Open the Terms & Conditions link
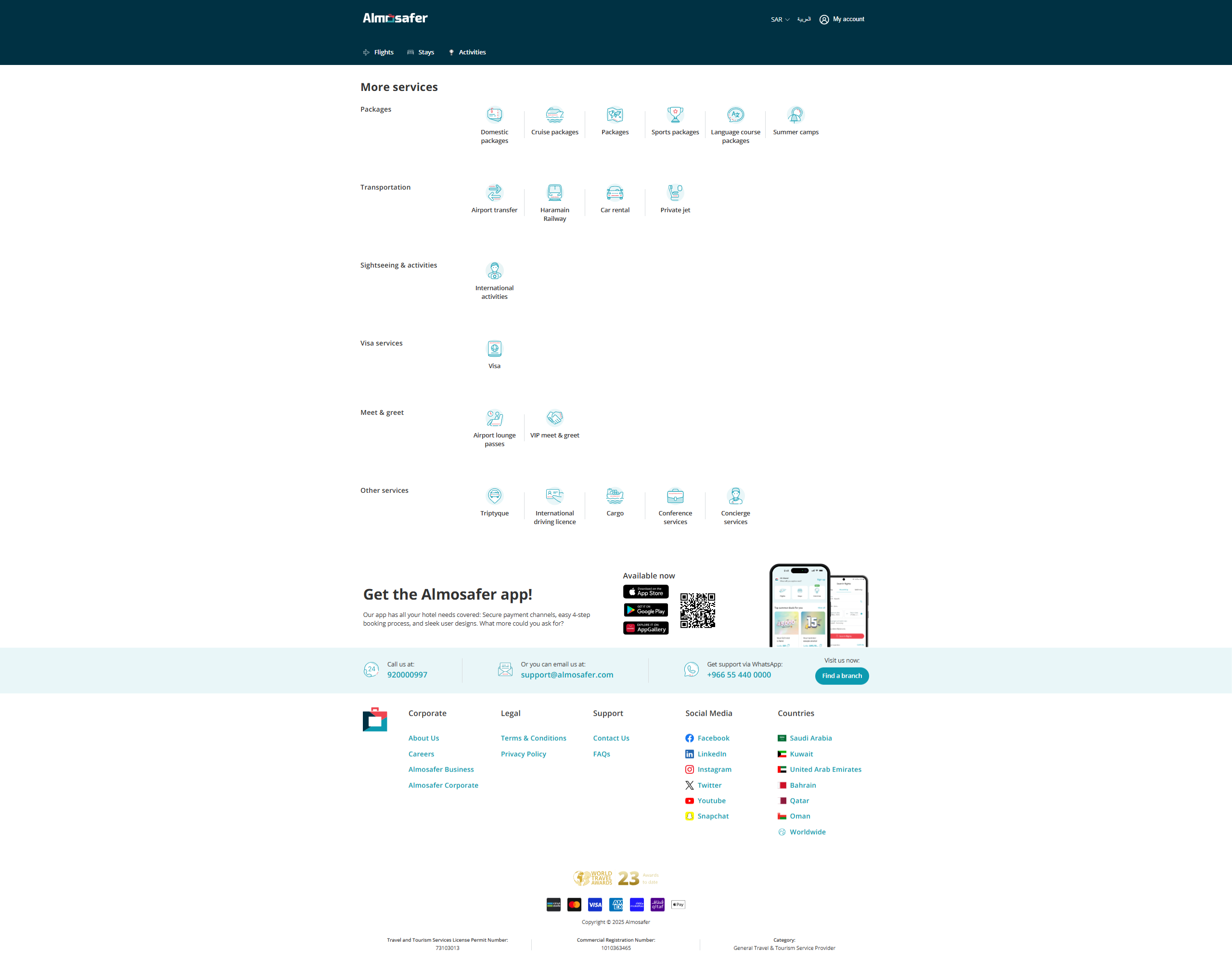The height and width of the screenshot is (962, 1232). click(x=533, y=738)
